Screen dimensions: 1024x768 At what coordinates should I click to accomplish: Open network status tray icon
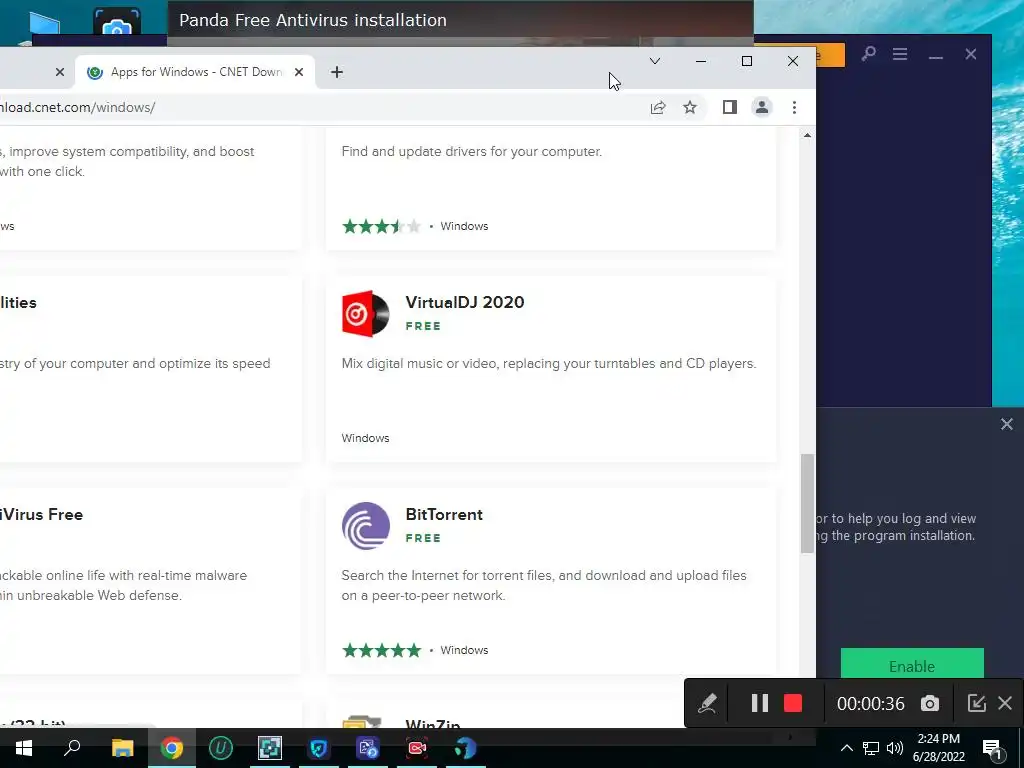871,748
